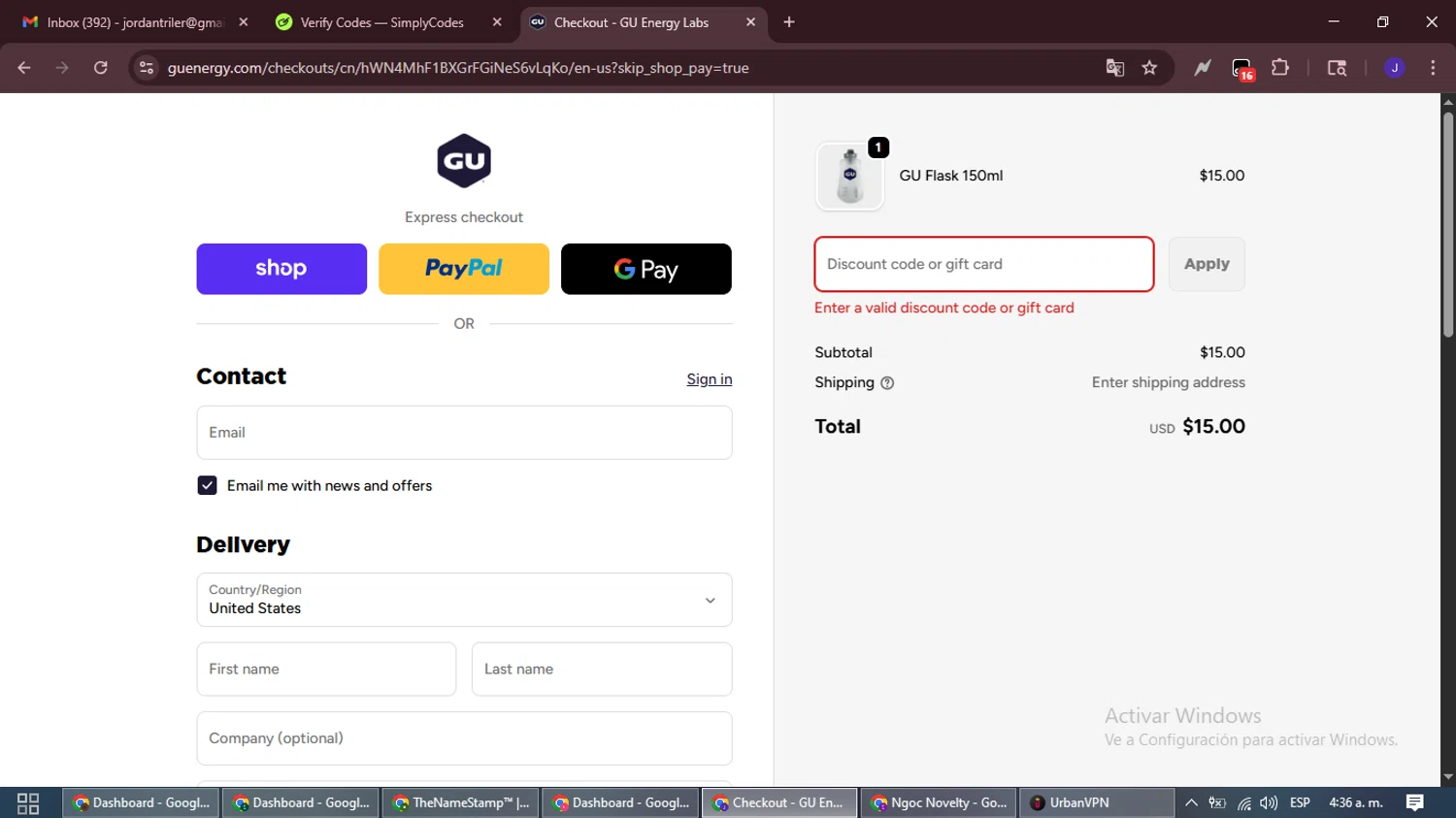Click the GU Flask 150ml product thumbnail

850,177
